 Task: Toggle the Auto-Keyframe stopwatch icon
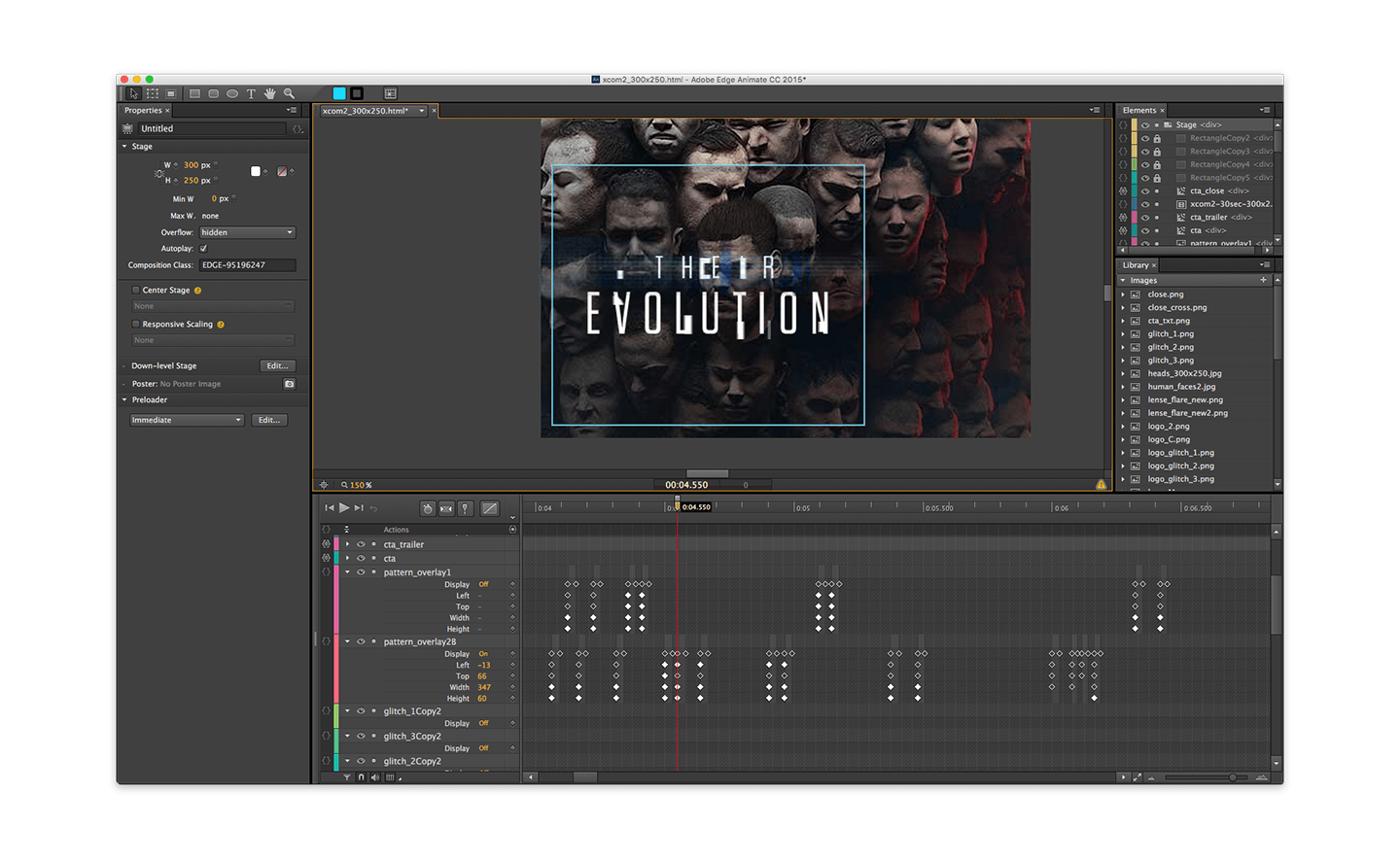pyautogui.click(x=427, y=508)
